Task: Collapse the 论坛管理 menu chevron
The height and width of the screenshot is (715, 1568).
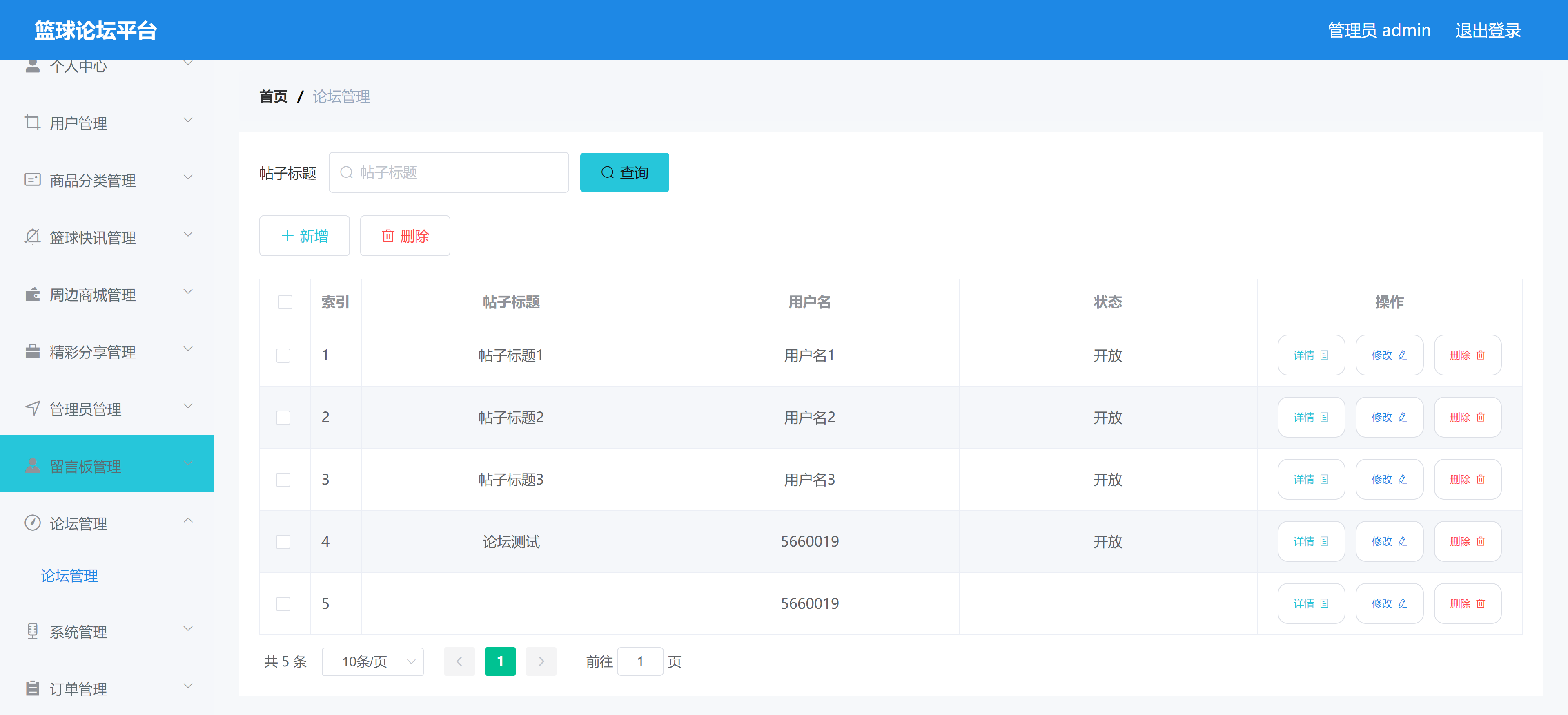Action: 188,521
